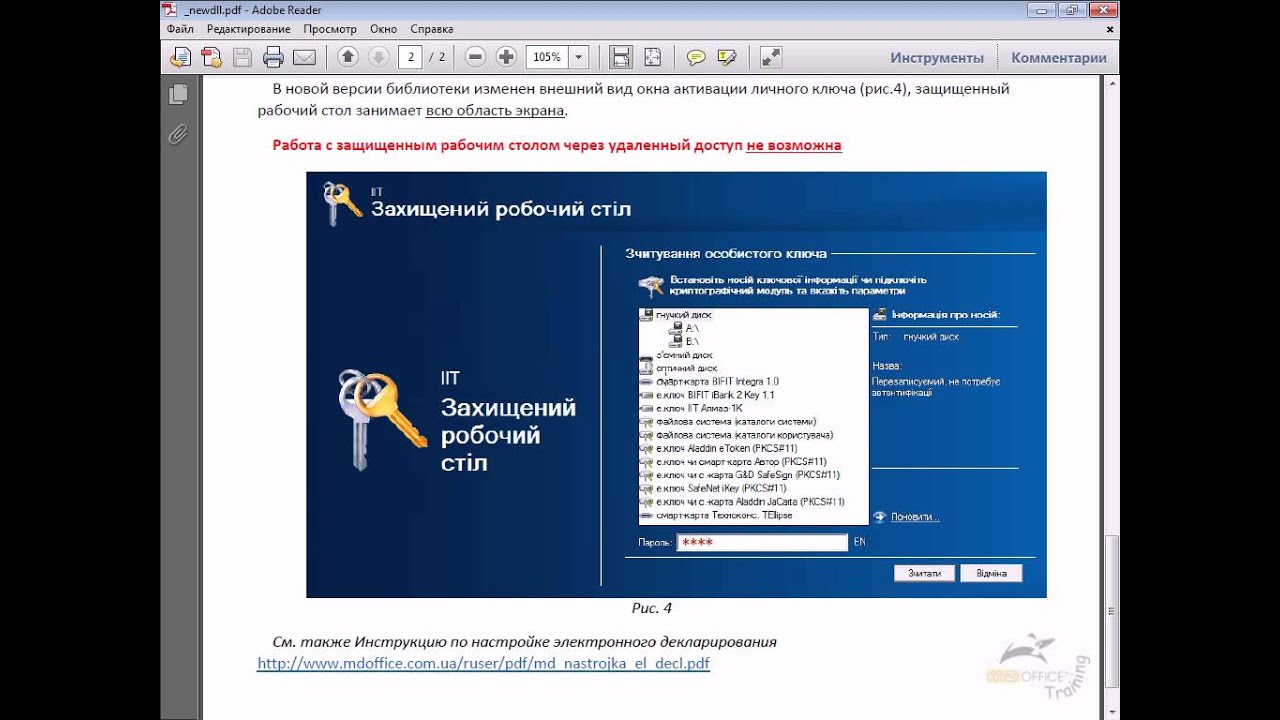1280x720 pixels.
Task: Click the 'Поновити...' link in the figure
Action: [x=915, y=517]
